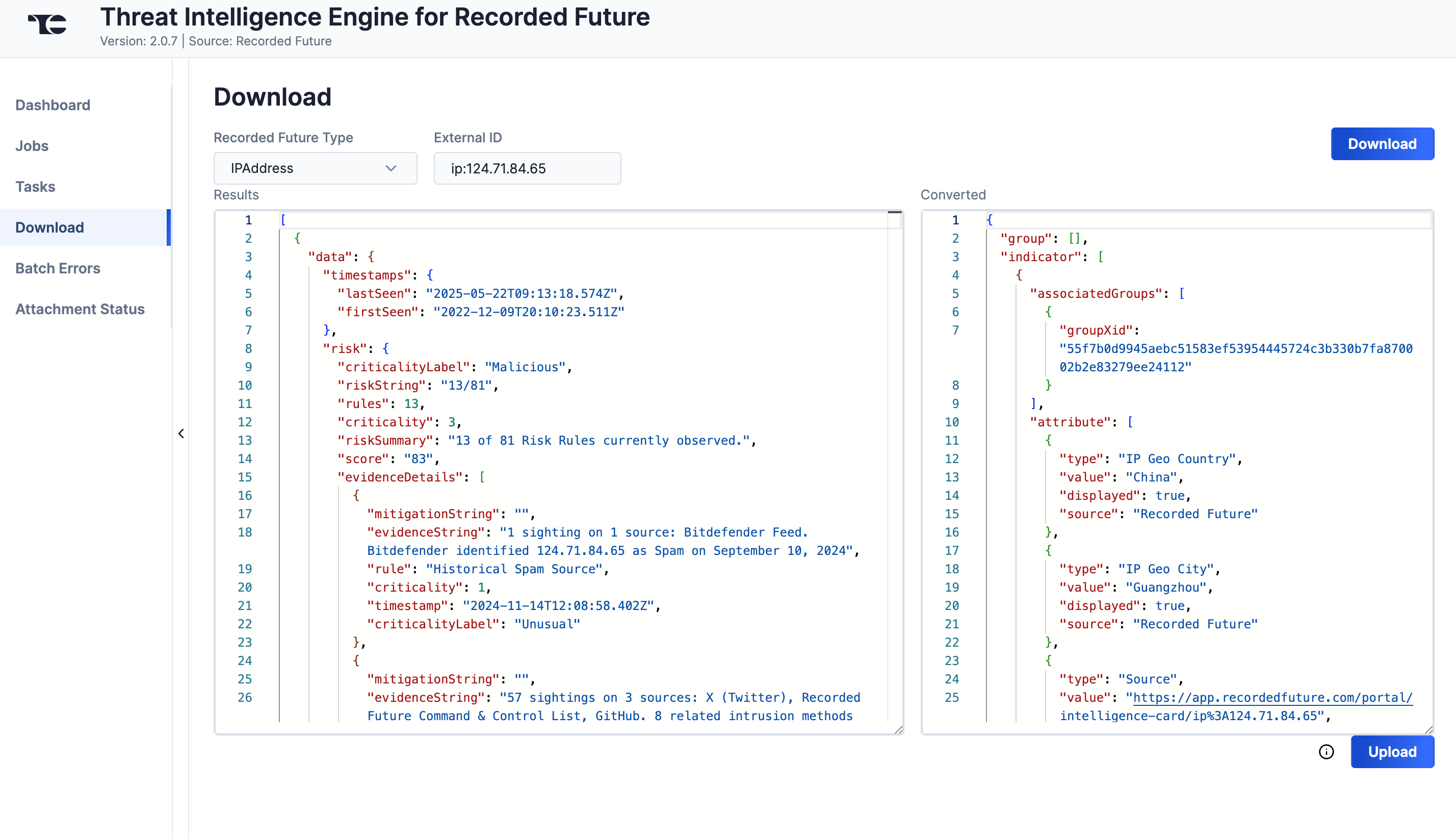Collapse the sidebar with the chevron arrow
Image resolution: width=1456 pixels, height=839 pixels.
point(181,434)
